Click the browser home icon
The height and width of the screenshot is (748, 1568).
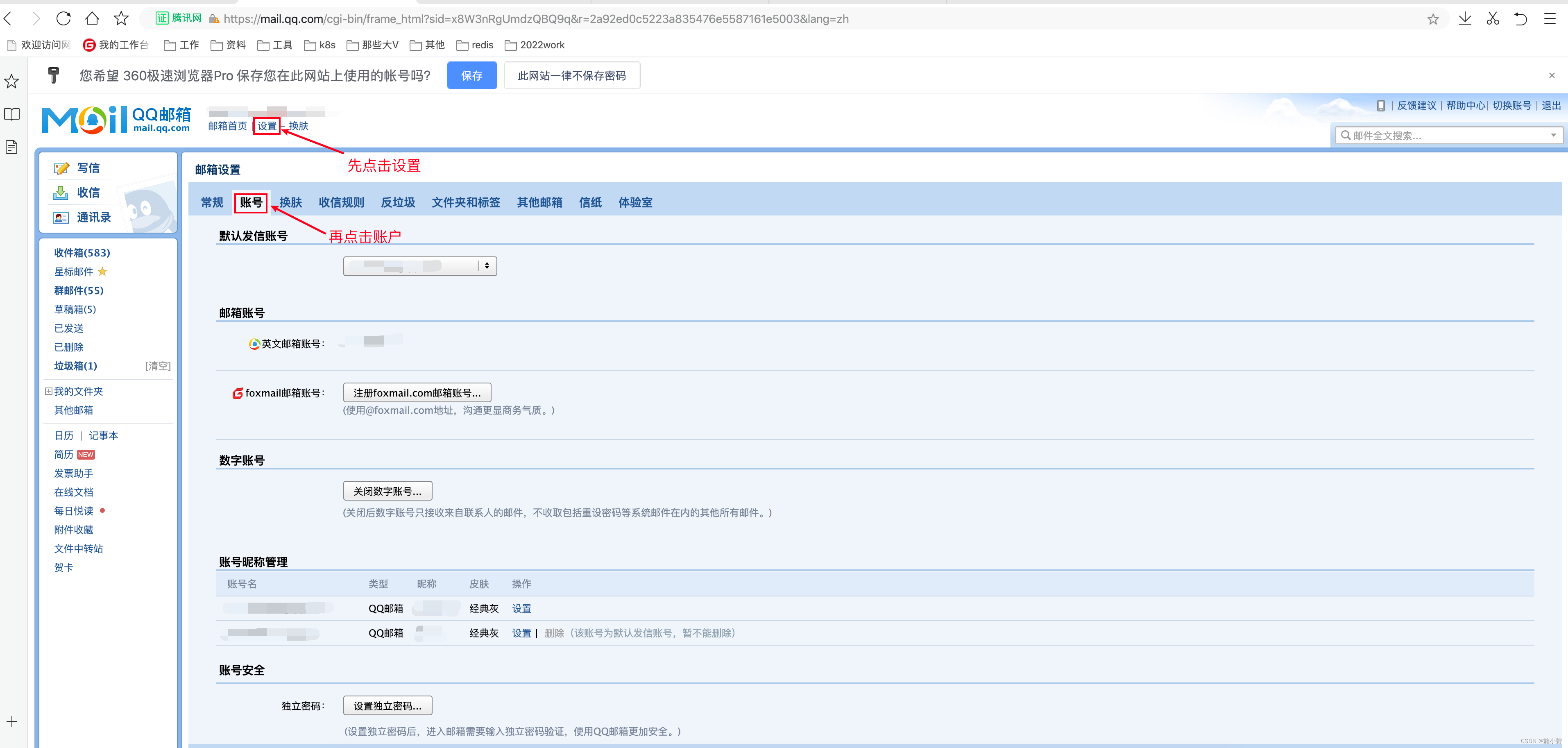coord(92,18)
